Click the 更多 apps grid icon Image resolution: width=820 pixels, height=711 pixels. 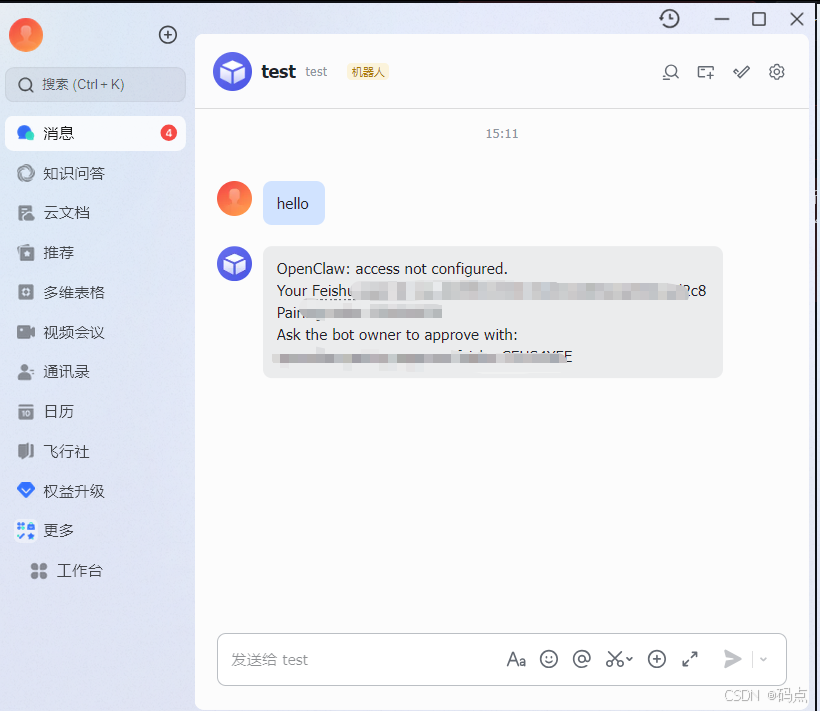click(26, 531)
